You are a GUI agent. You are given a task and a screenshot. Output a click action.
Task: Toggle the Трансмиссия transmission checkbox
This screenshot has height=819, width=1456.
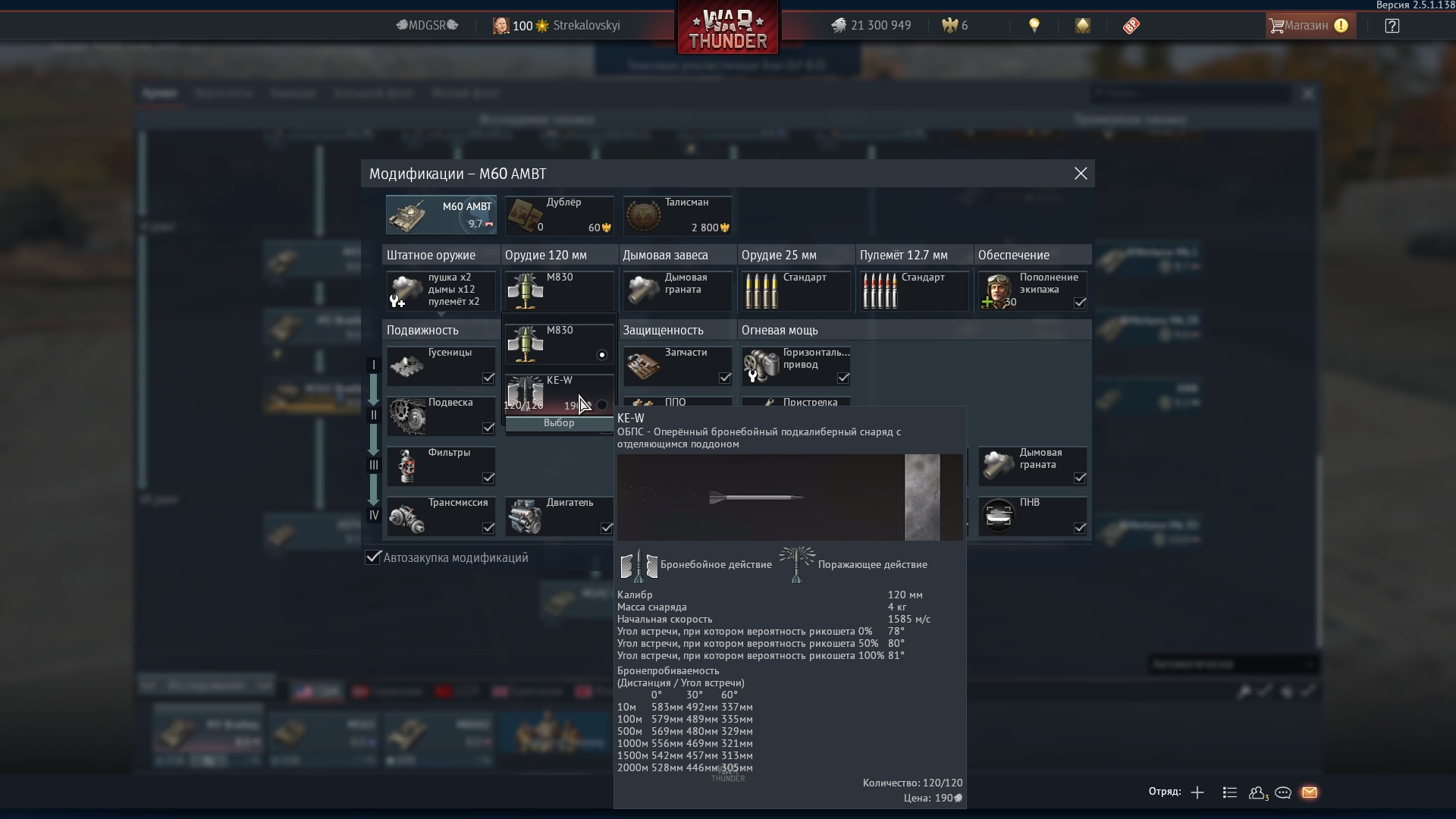click(488, 528)
